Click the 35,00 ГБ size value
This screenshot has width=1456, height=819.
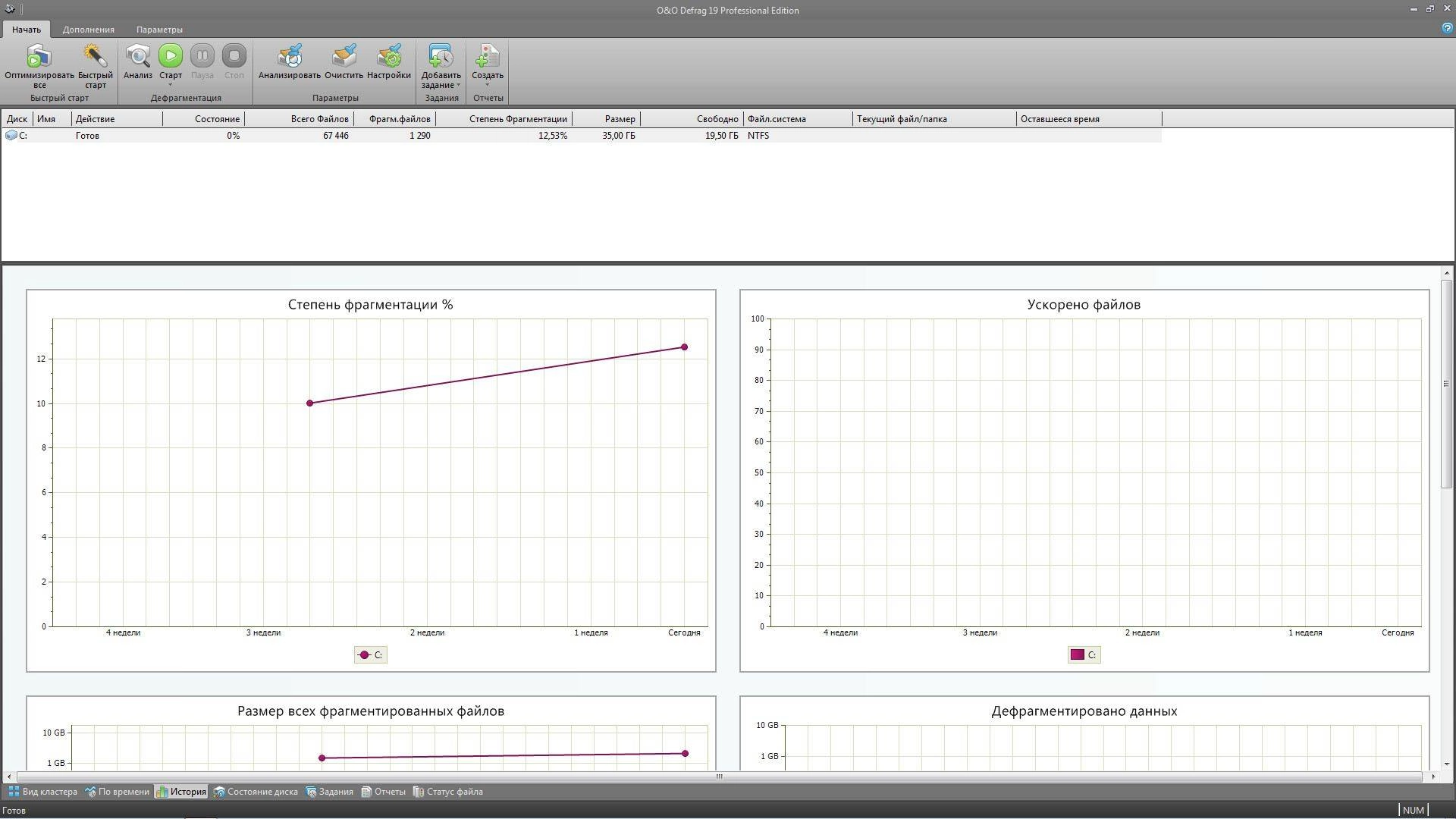click(619, 136)
